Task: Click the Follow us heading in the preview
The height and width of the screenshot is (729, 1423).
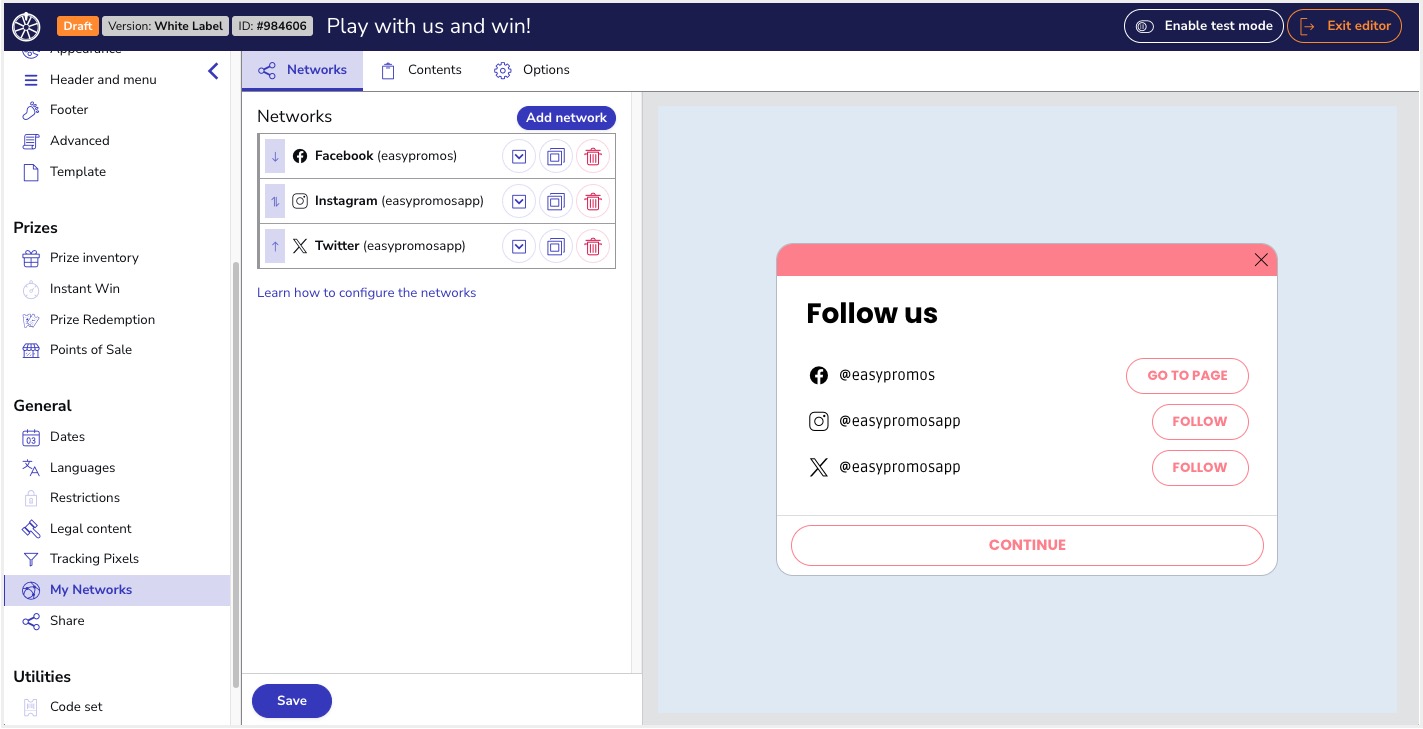Action: click(x=872, y=314)
